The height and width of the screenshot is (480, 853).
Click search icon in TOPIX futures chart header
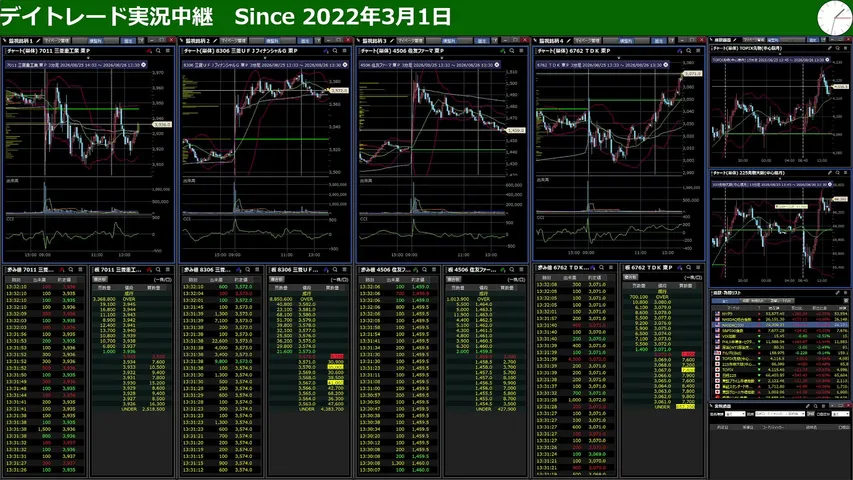(x=838, y=48)
